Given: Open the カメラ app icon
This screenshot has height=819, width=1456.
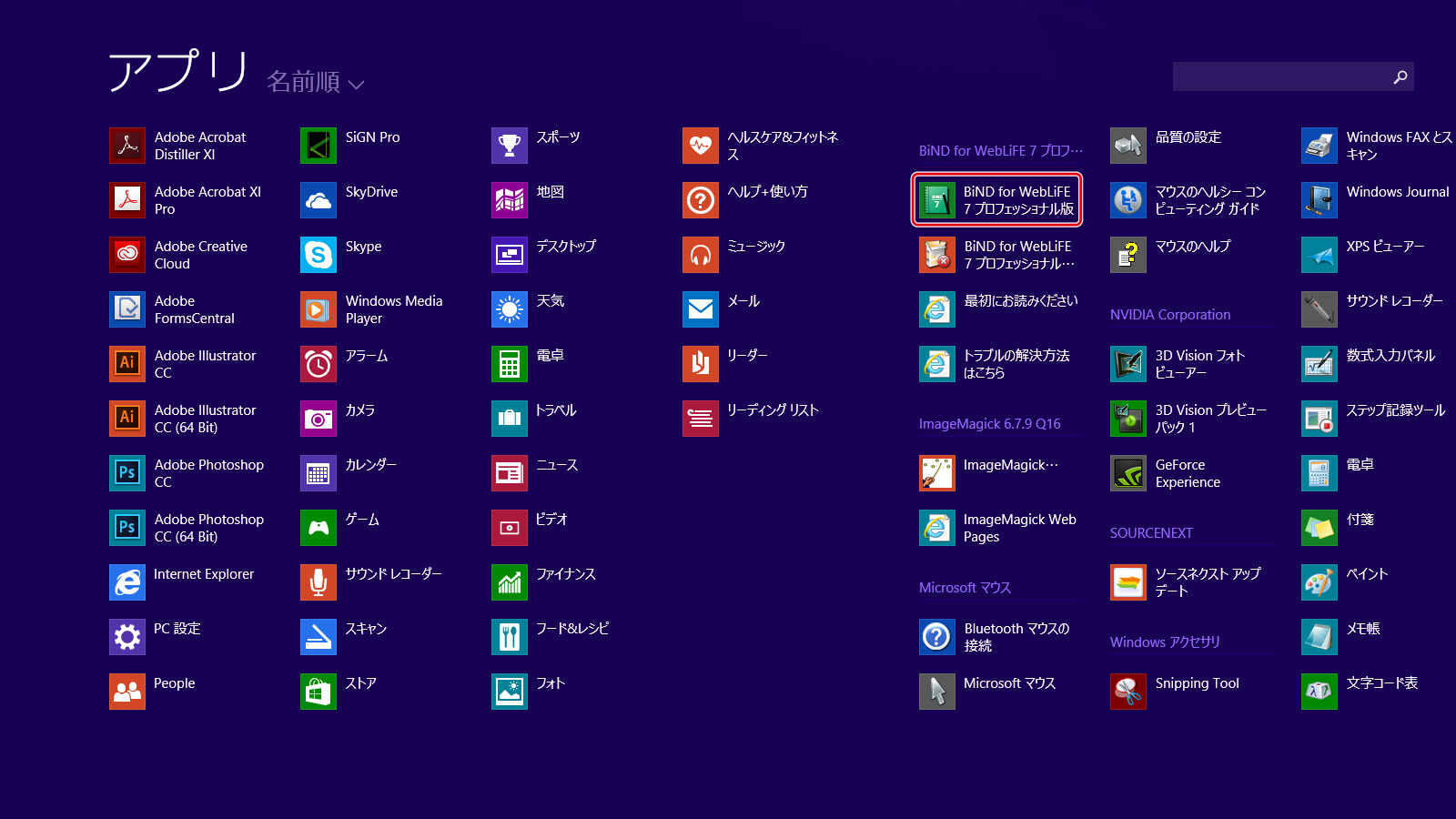Looking at the screenshot, I should (318, 419).
